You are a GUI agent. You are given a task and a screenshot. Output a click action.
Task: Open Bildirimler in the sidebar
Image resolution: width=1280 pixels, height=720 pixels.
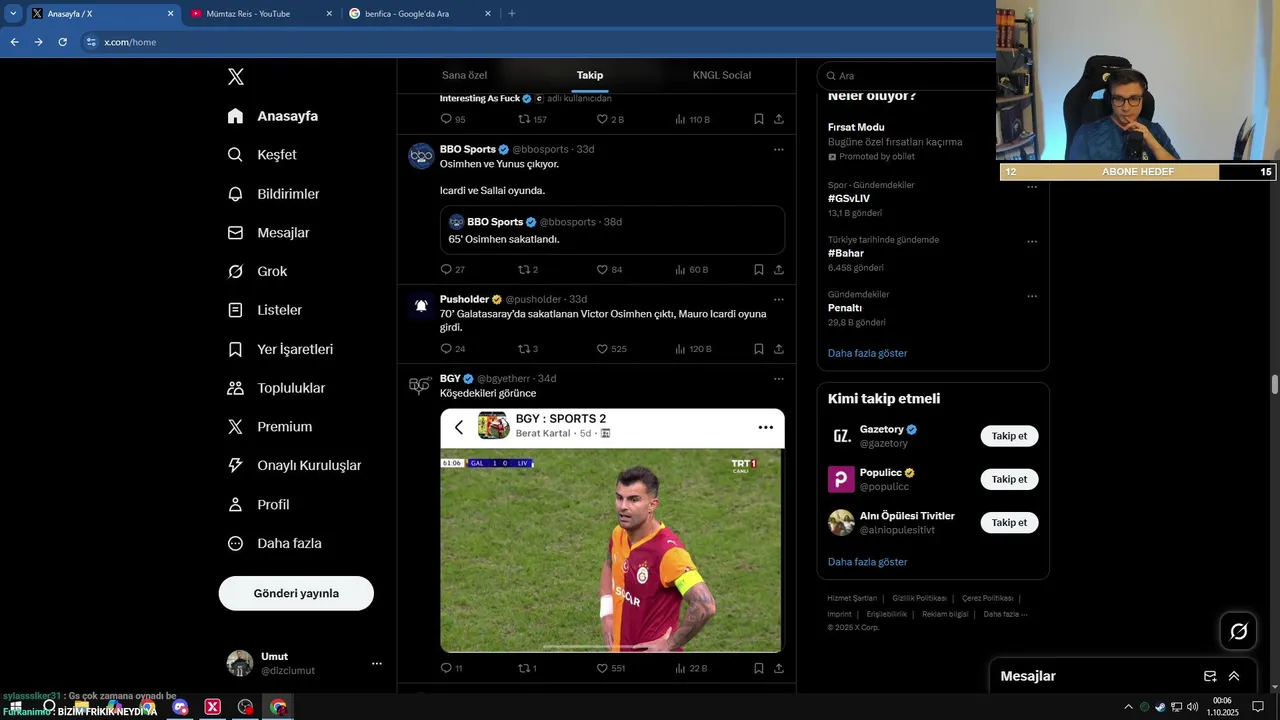coord(274,194)
